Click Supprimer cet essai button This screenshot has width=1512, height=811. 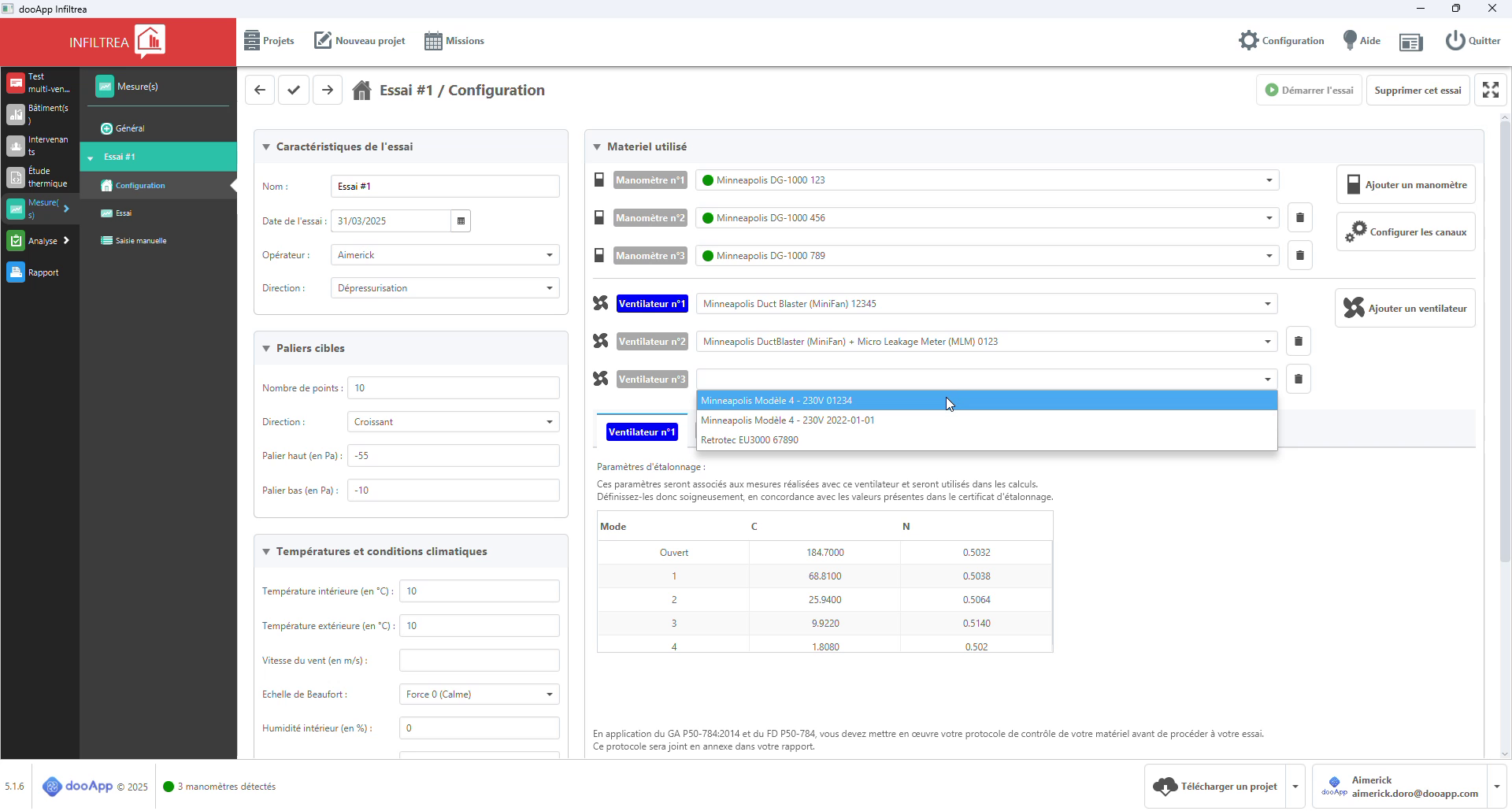pos(1417,90)
